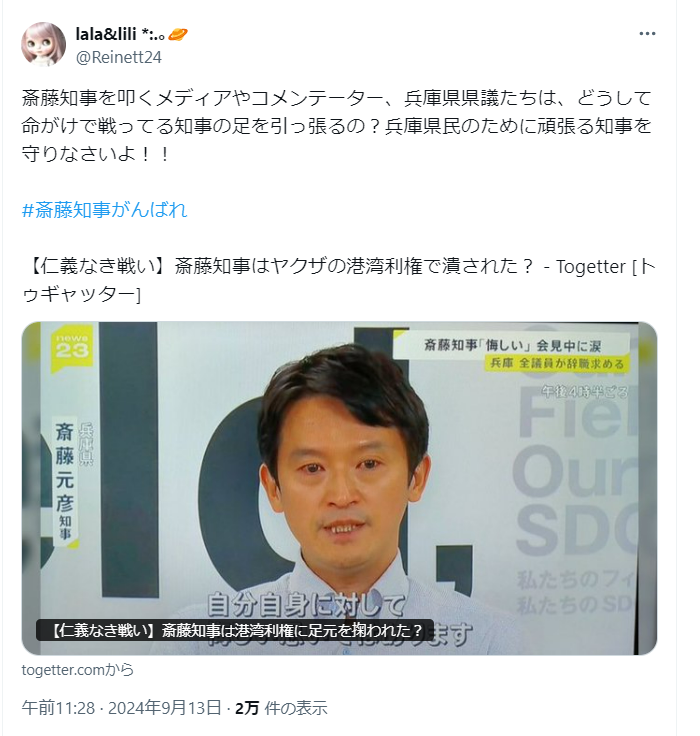The image size is (700, 736).
Task: Click the card caption 【仁義なき戦い】斎藤知事は港湾利権
Action: [x=236, y=630]
